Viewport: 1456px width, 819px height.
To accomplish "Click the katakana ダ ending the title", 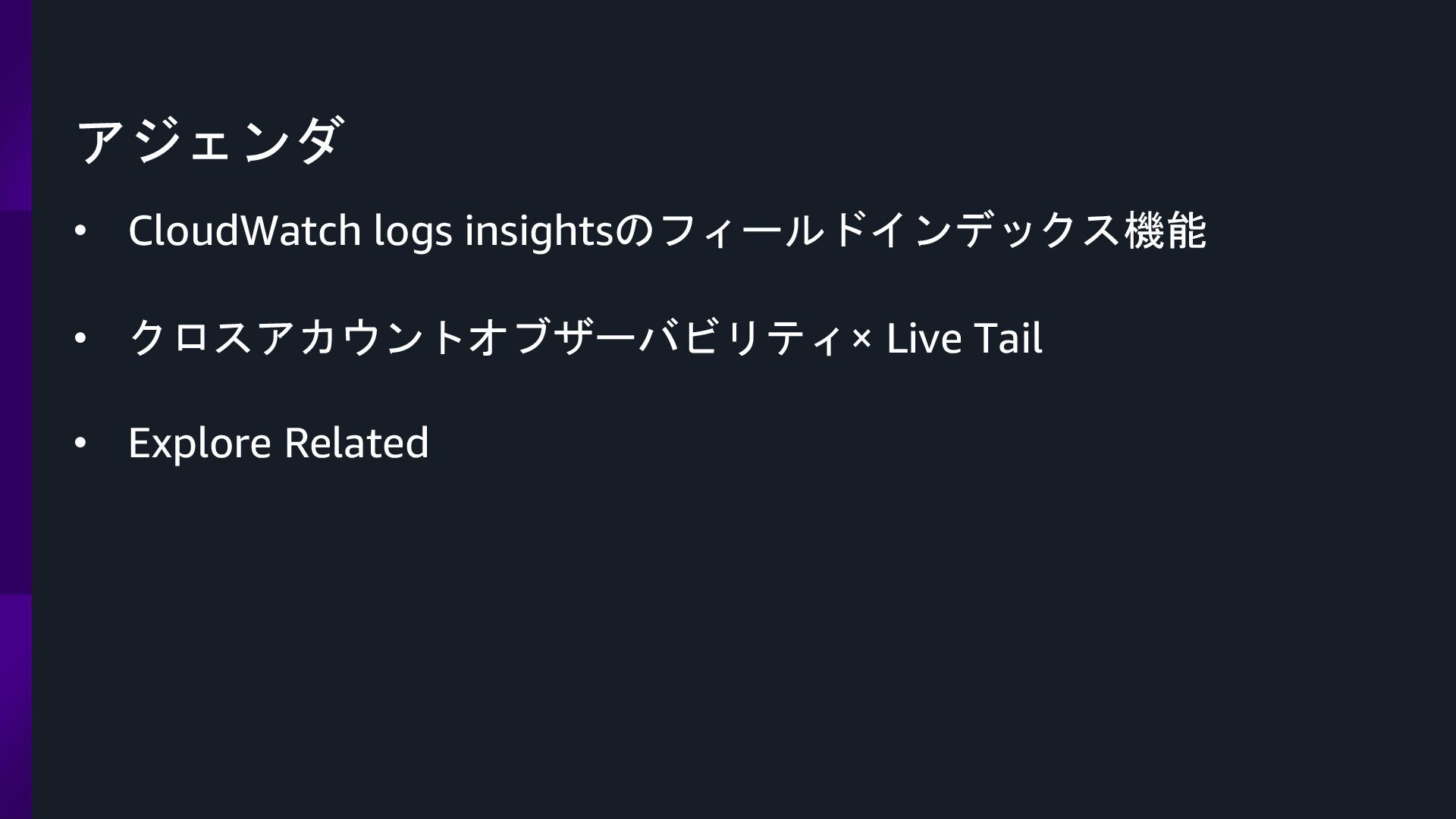I will 318,142.
